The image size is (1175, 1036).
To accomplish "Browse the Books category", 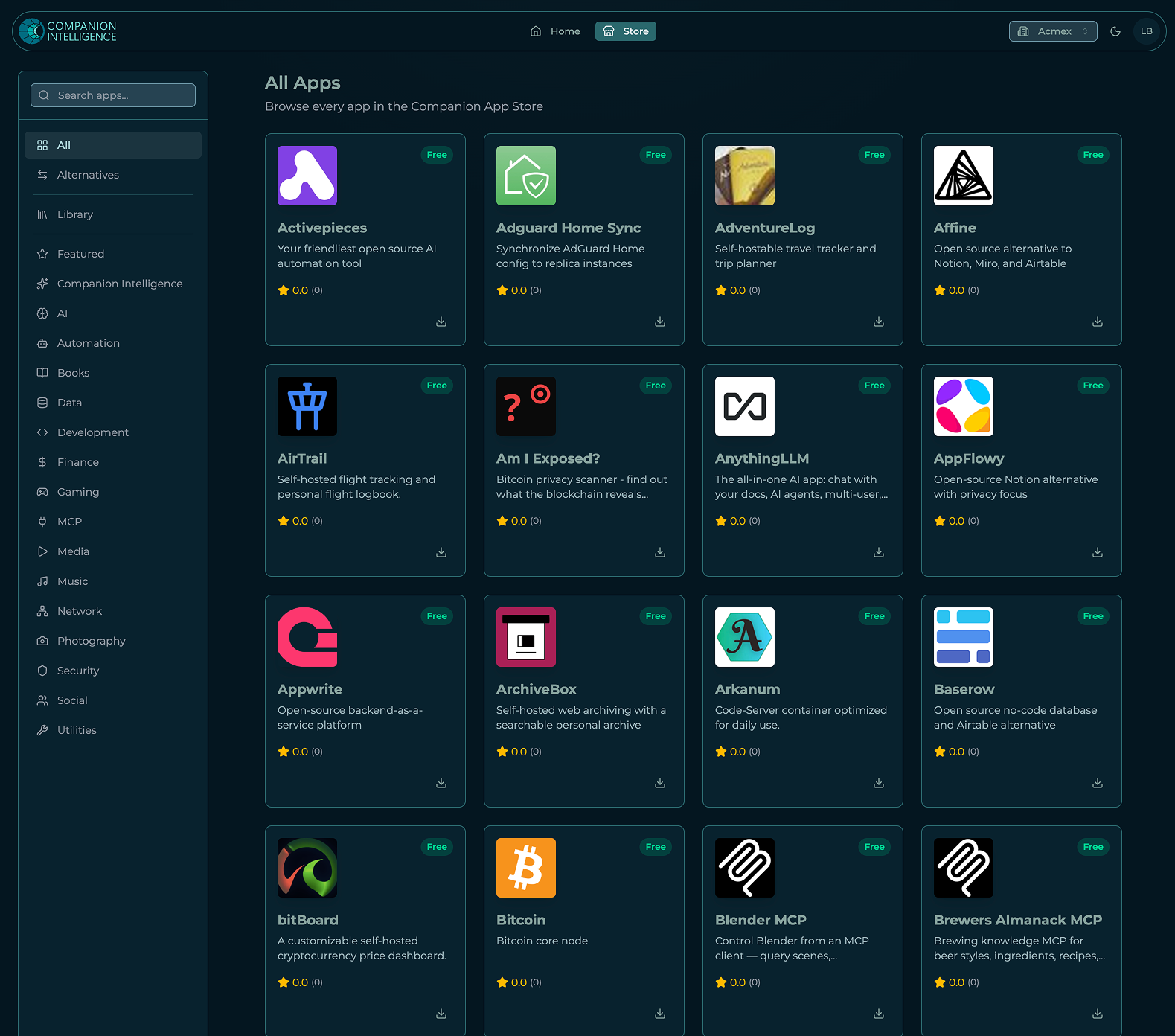I will click(x=113, y=373).
